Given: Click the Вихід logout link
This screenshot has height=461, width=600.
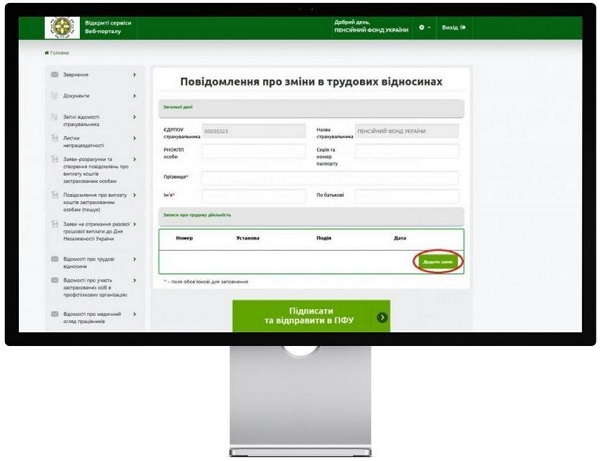Looking at the screenshot, I should pos(454,28).
